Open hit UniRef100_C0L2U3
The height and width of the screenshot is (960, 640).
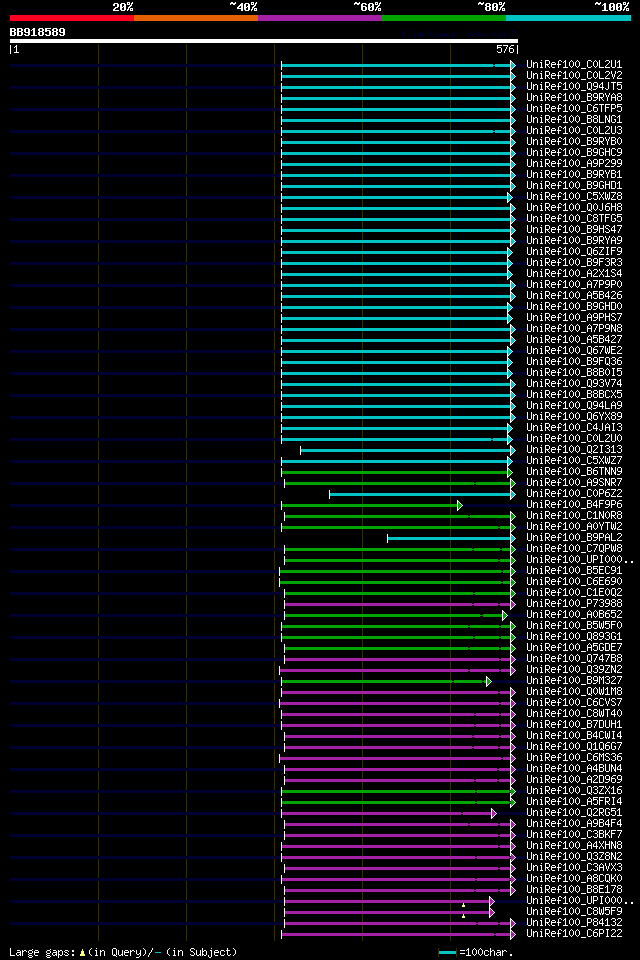pos(574,130)
